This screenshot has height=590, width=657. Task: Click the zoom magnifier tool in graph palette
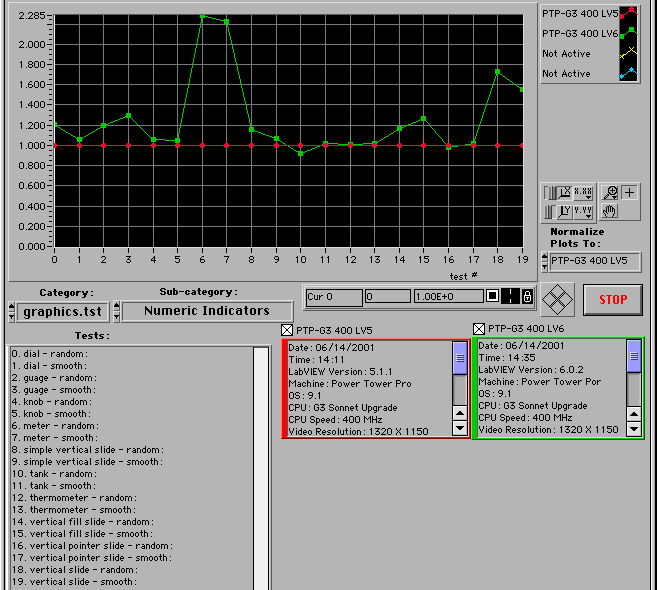point(610,192)
